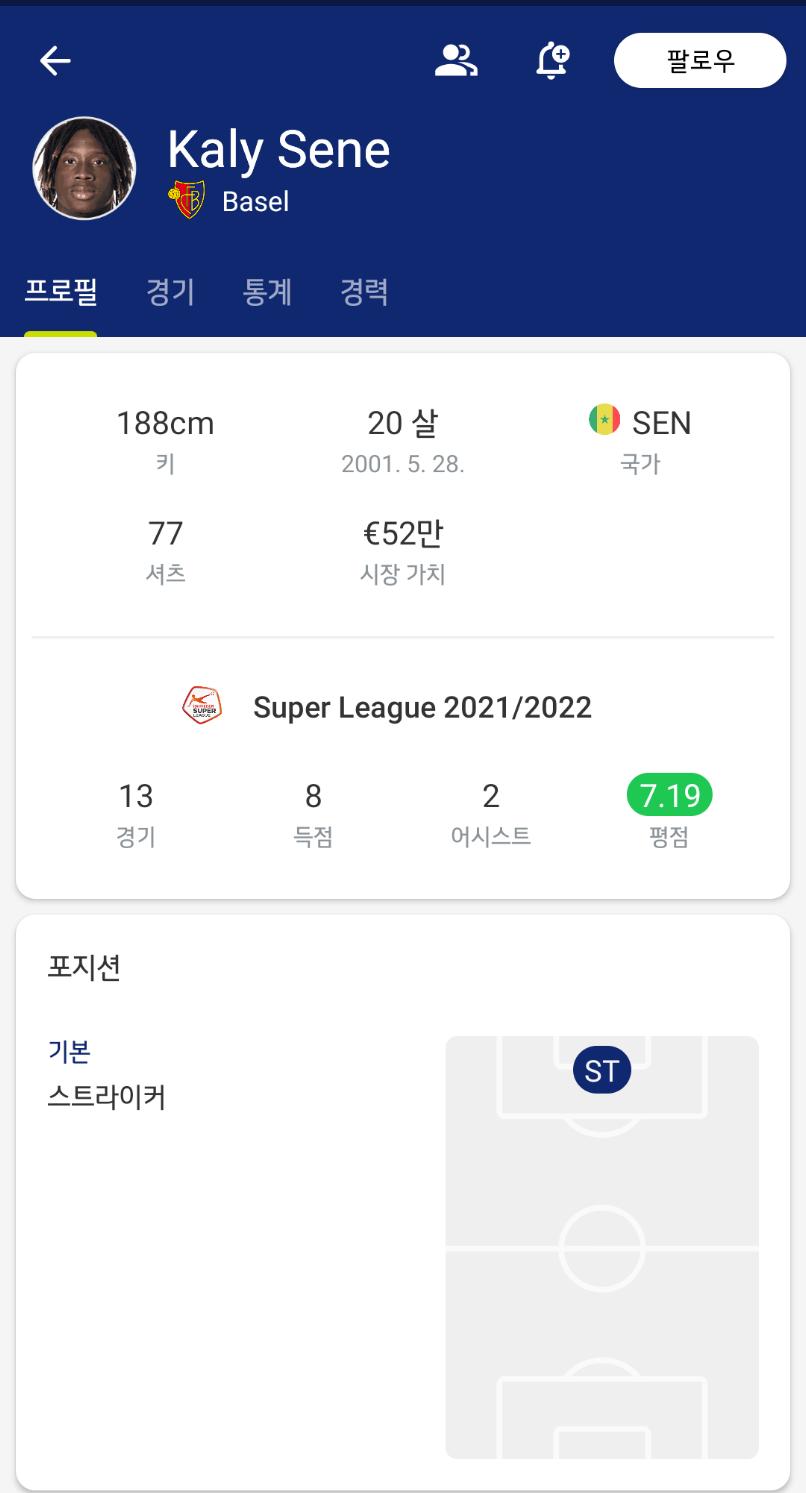Open Super League 2021/2022 season title

click(x=422, y=708)
